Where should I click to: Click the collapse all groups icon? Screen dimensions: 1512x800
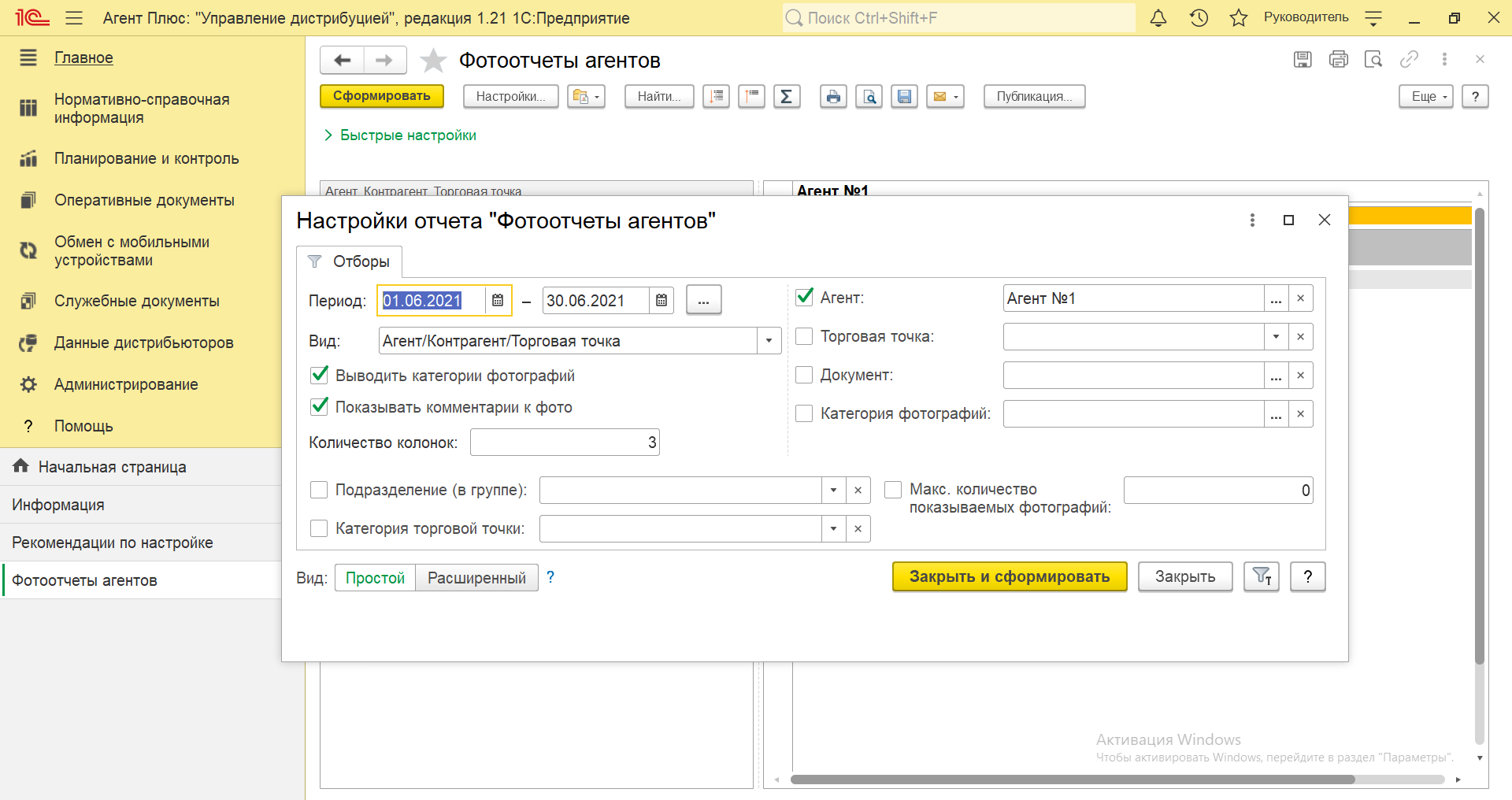coord(751,96)
